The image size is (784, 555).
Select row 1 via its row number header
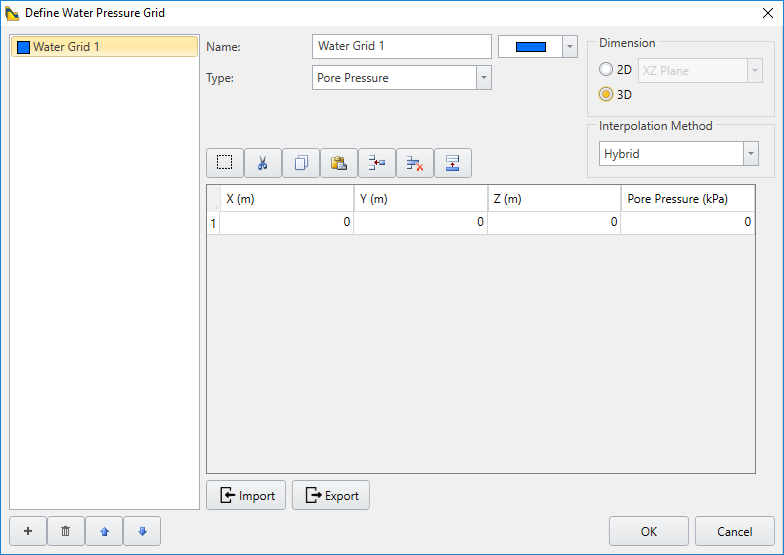coord(214,222)
